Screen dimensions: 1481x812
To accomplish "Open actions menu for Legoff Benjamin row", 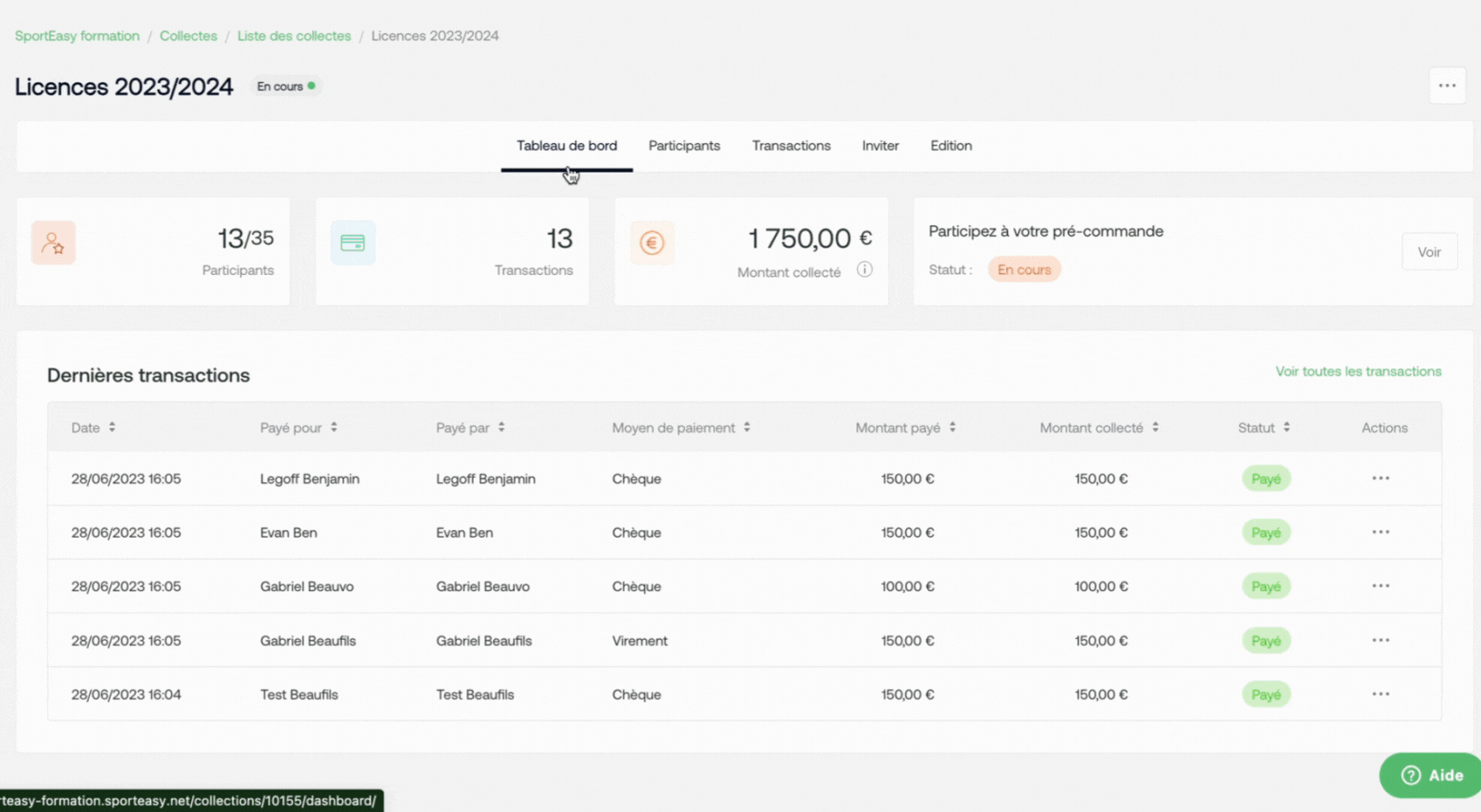I will point(1381,478).
